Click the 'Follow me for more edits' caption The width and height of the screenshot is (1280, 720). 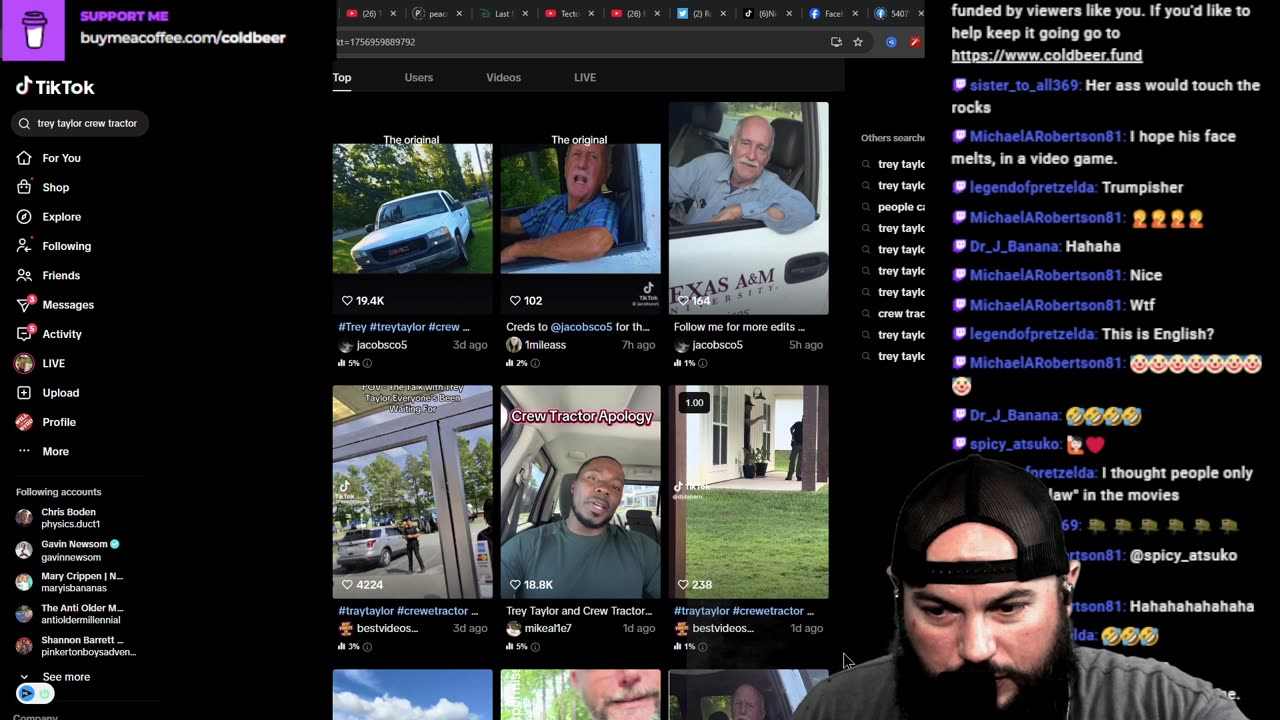point(739,327)
